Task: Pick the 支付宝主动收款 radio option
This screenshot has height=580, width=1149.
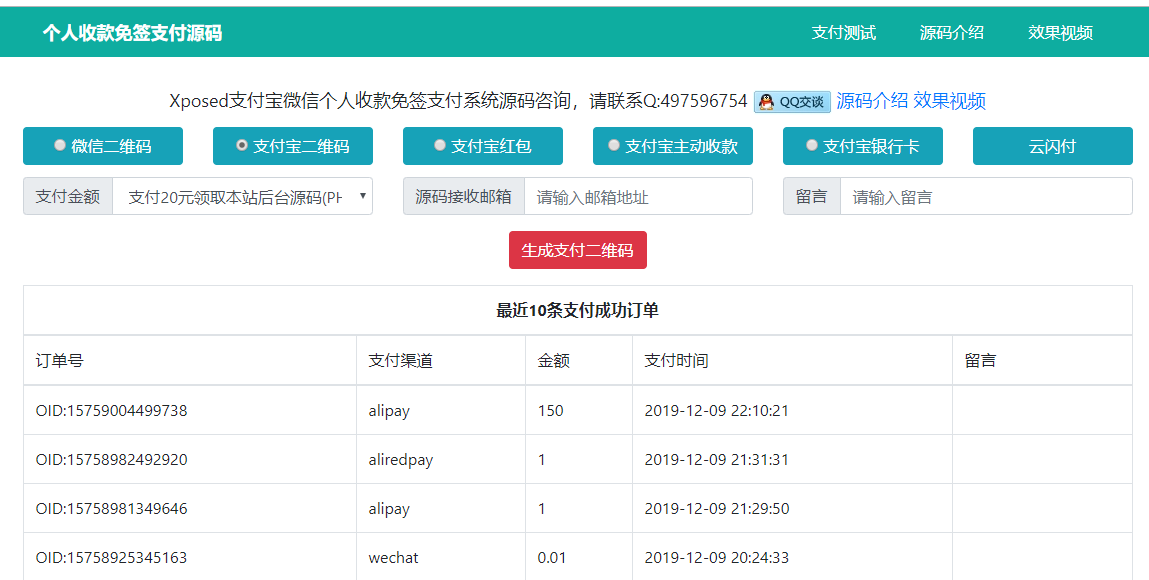Action: (614, 145)
